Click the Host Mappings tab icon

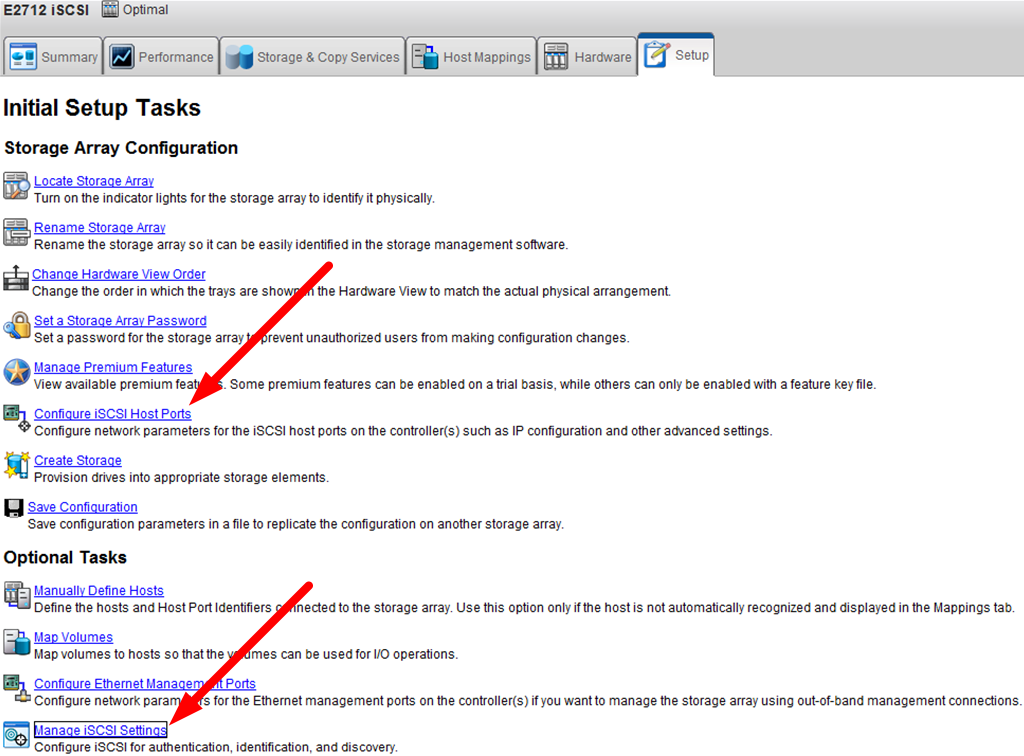tap(424, 56)
